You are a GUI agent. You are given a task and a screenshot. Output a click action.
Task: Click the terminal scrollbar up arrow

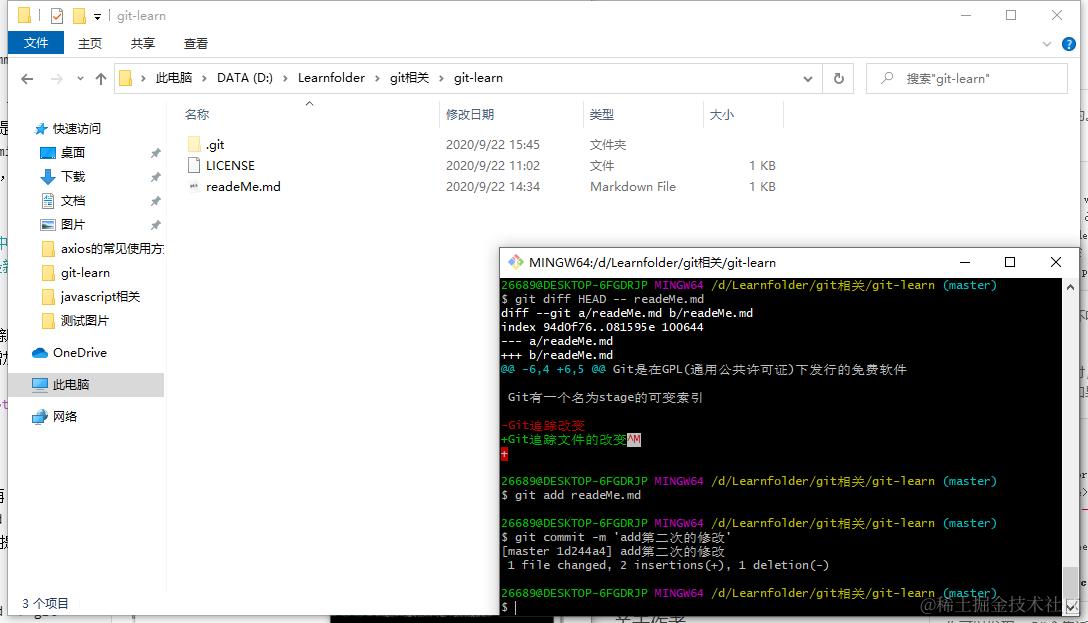point(1071,287)
